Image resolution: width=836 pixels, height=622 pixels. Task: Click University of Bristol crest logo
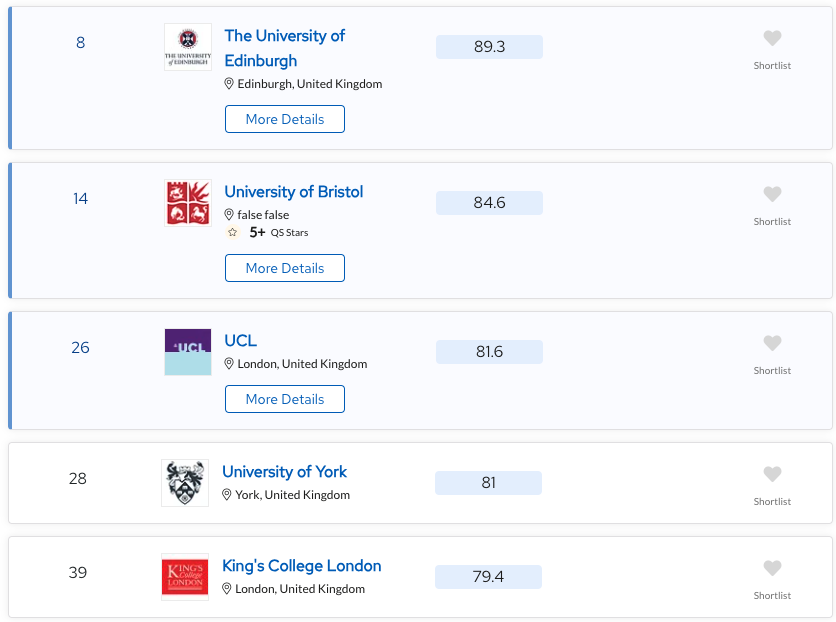point(188,203)
